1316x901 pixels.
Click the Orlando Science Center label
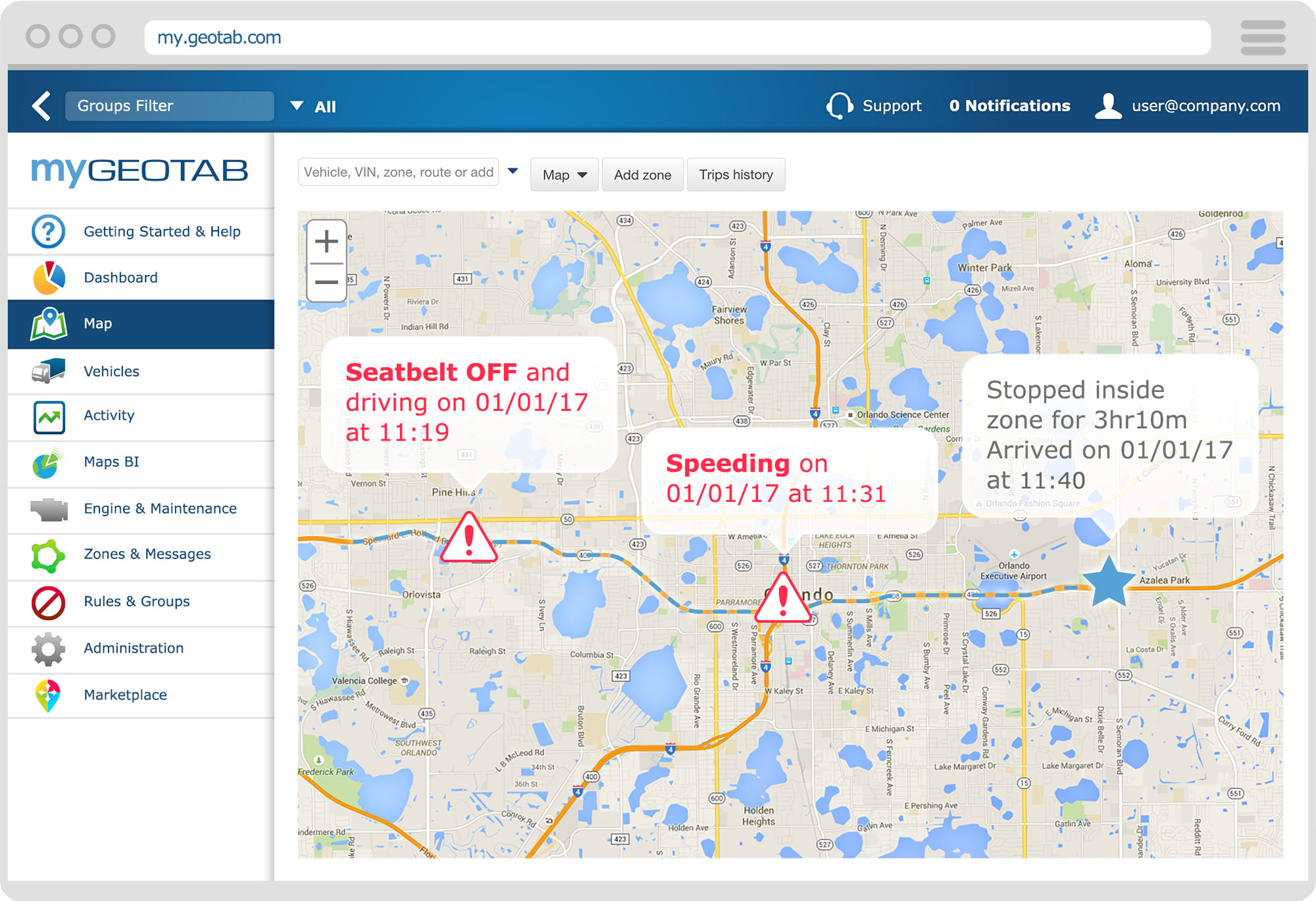903,415
